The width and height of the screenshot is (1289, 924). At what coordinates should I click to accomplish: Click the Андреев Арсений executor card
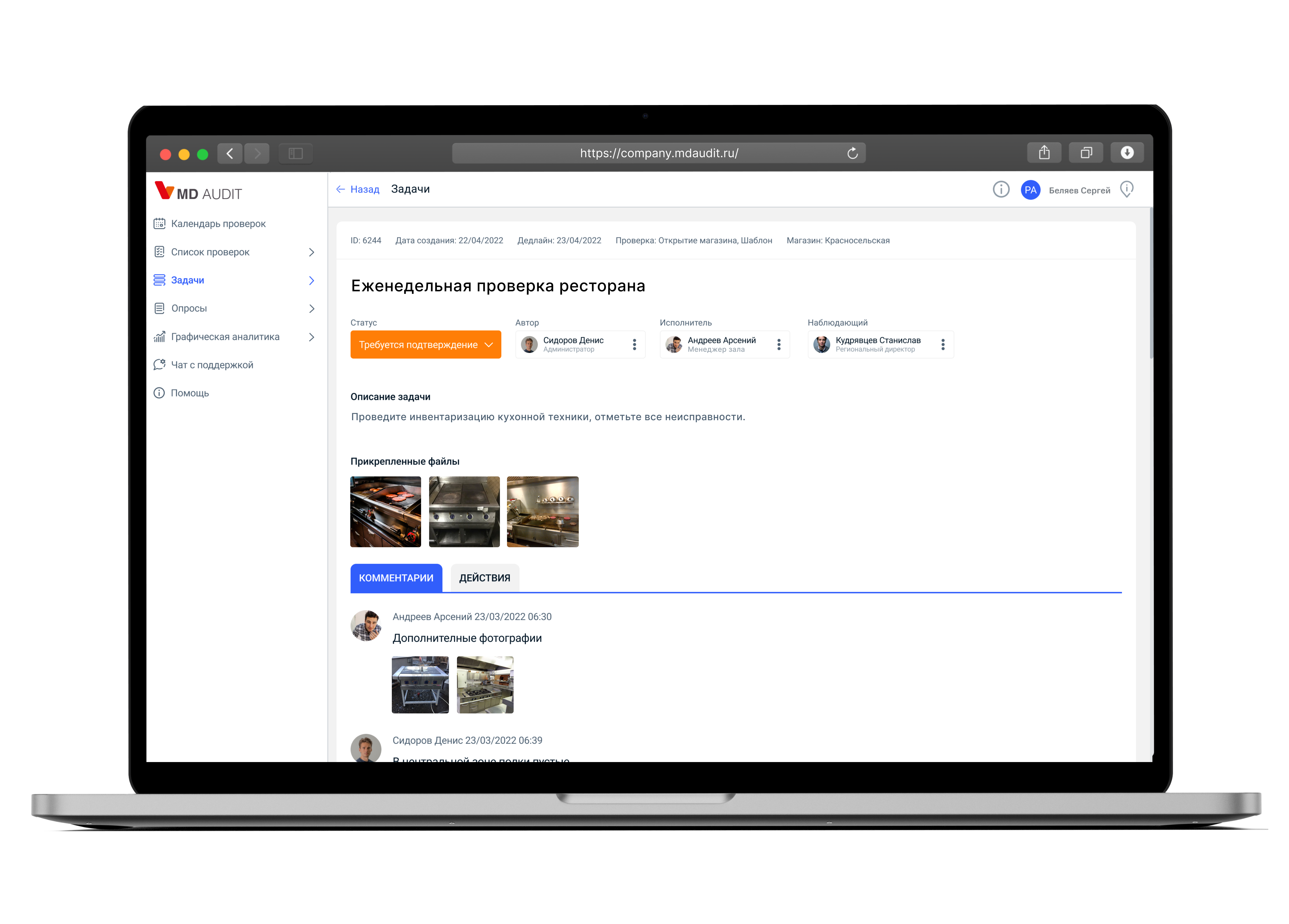click(725, 344)
